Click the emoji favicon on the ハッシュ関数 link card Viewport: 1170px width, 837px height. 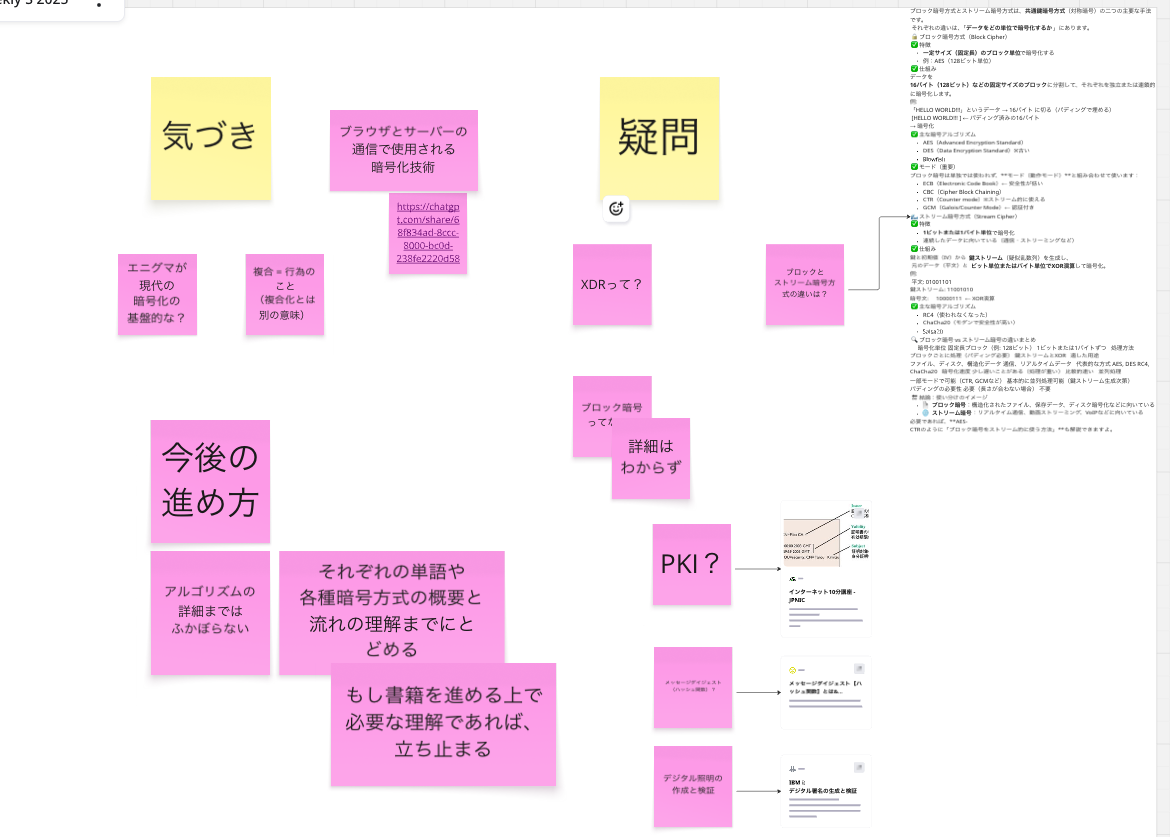(x=791, y=670)
